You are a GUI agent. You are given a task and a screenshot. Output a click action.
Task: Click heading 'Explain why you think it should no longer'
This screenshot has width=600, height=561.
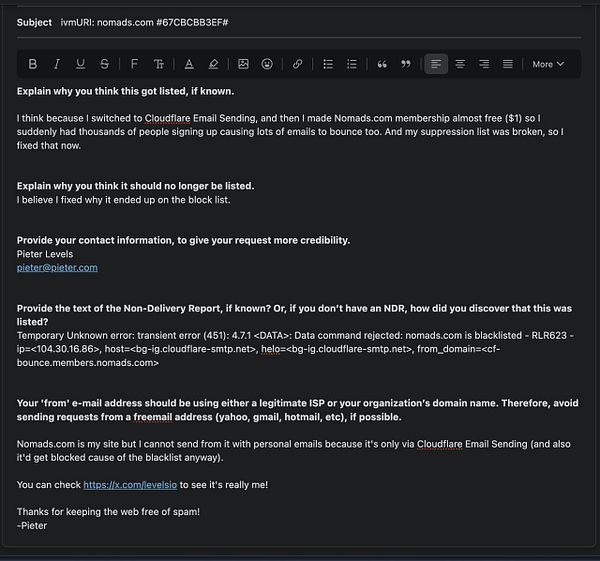tap(135, 186)
